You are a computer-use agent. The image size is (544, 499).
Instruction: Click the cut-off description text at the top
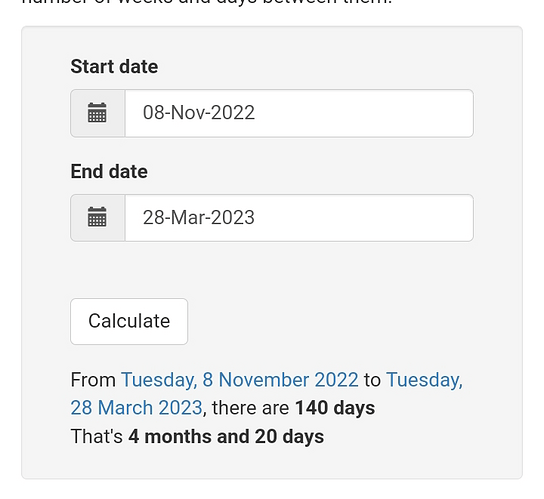coord(207,2)
